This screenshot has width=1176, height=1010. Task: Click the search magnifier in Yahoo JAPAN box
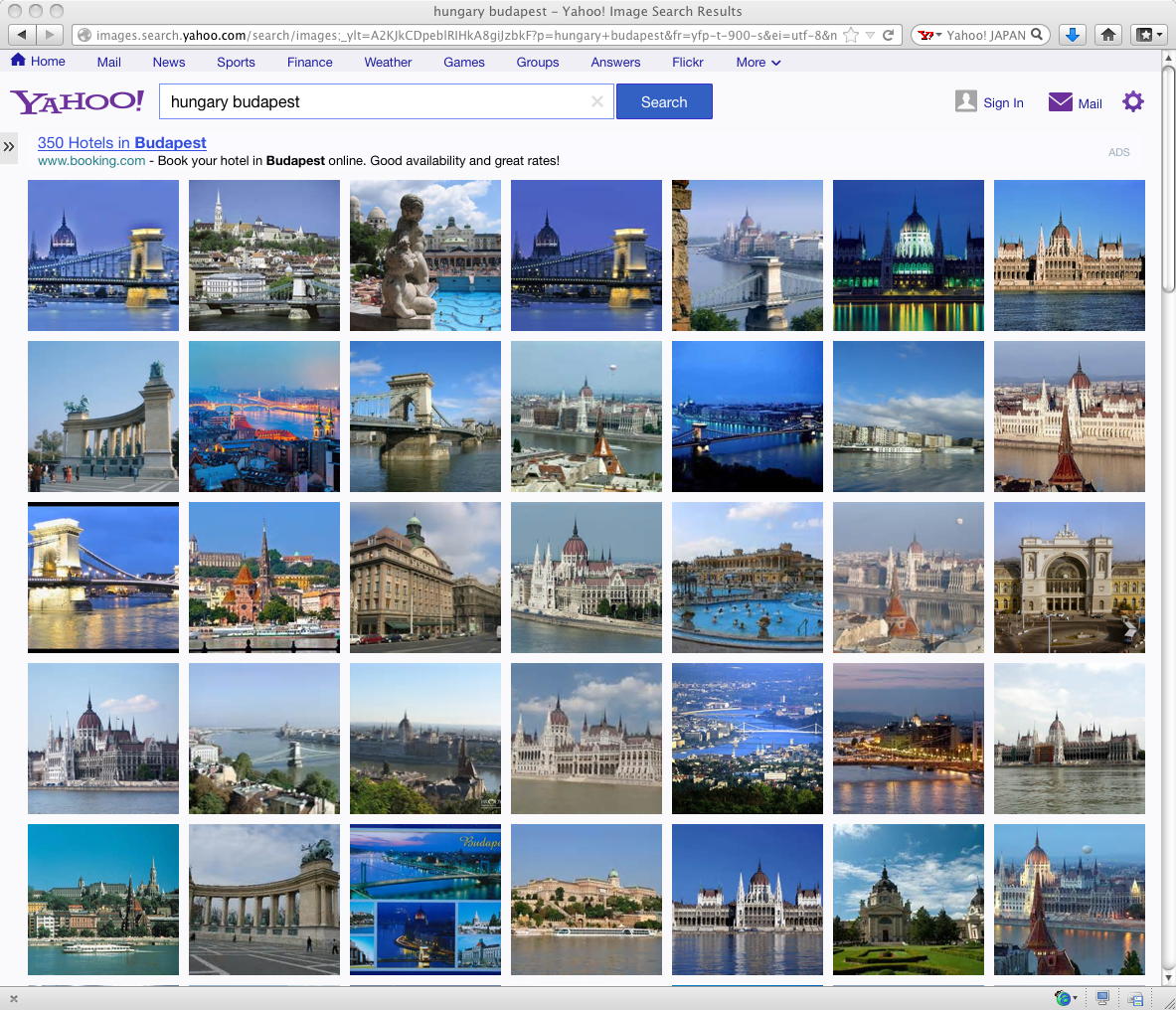click(1037, 35)
